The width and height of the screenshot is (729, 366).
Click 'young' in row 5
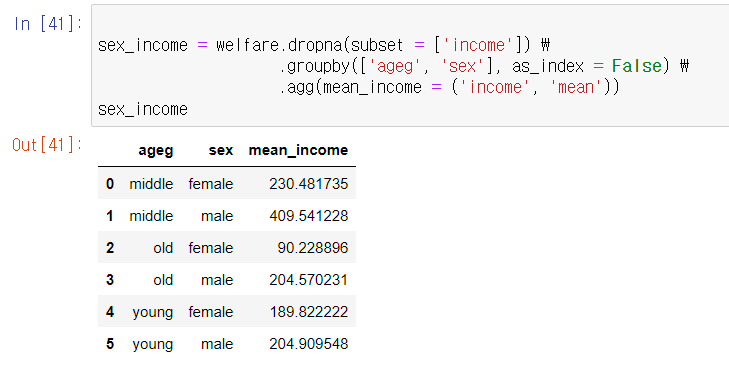(x=153, y=345)
